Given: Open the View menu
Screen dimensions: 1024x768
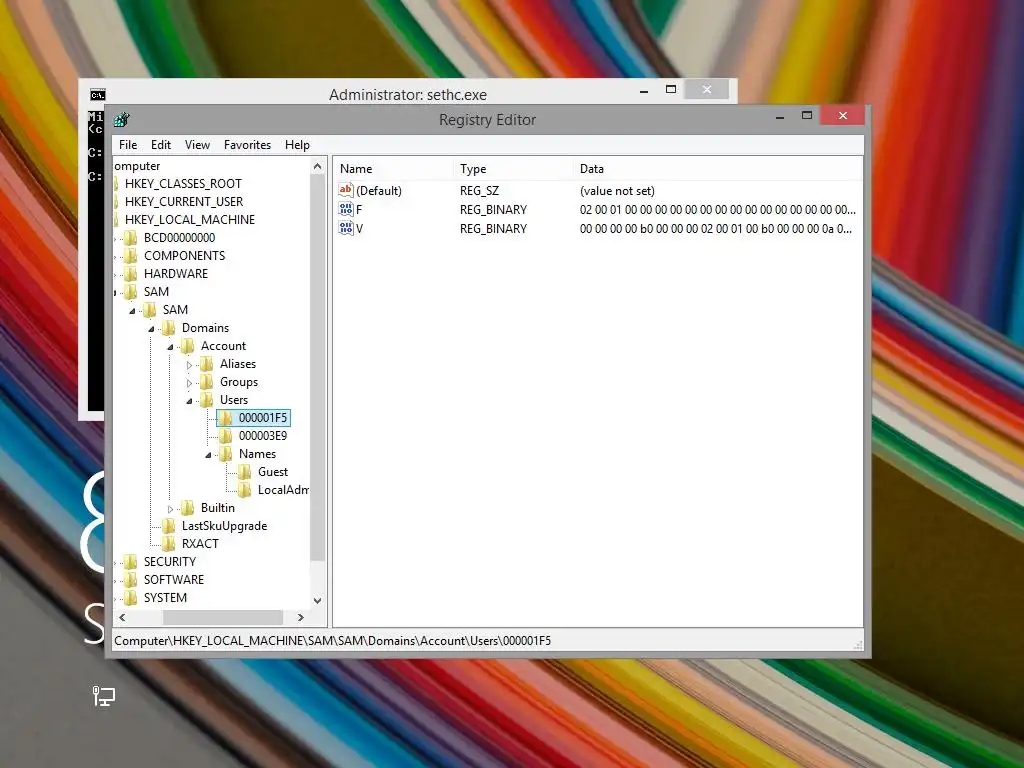Looking at the screenshot, I should tap(197, 145).
